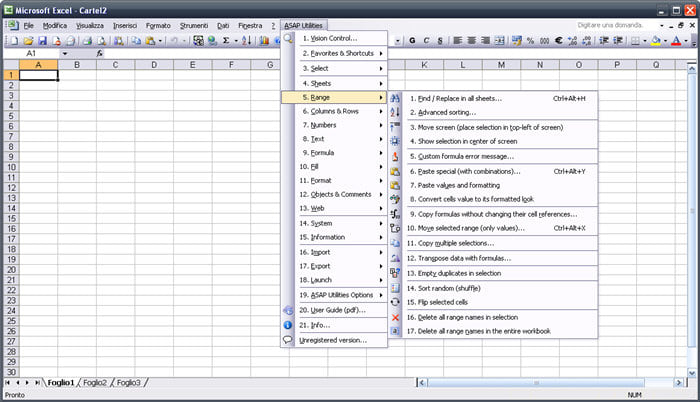Open the Name Box dropdown arrow
Screen dimensions: 700x402
tap(65, 54)
